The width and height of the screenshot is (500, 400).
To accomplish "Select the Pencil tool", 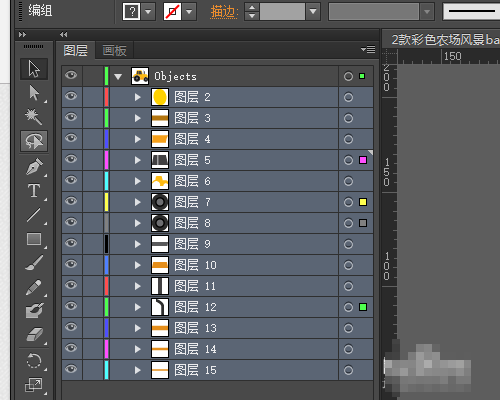I will pyautogui.click(x=34, y=287).
